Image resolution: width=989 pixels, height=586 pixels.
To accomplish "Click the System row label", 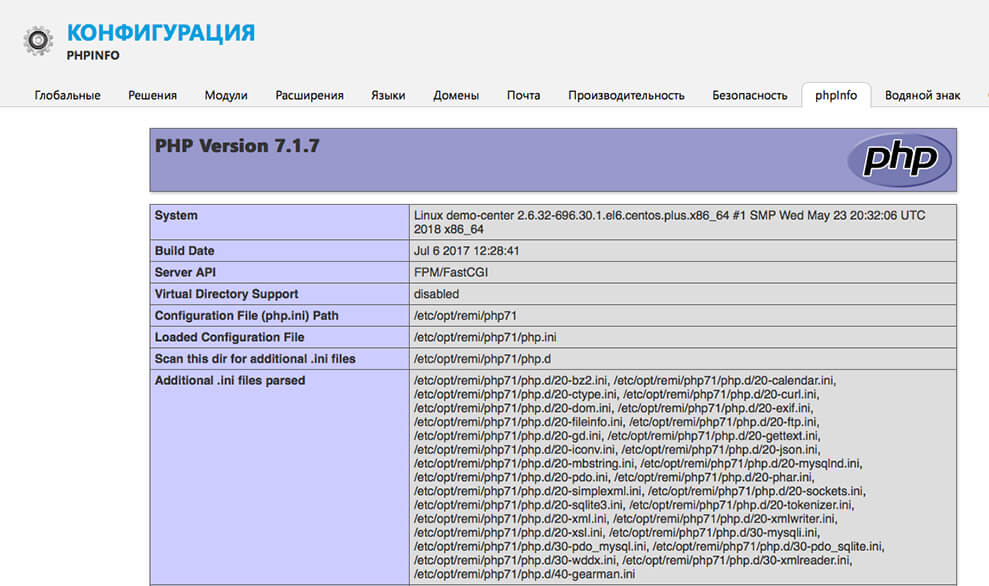I will [176, 215].
